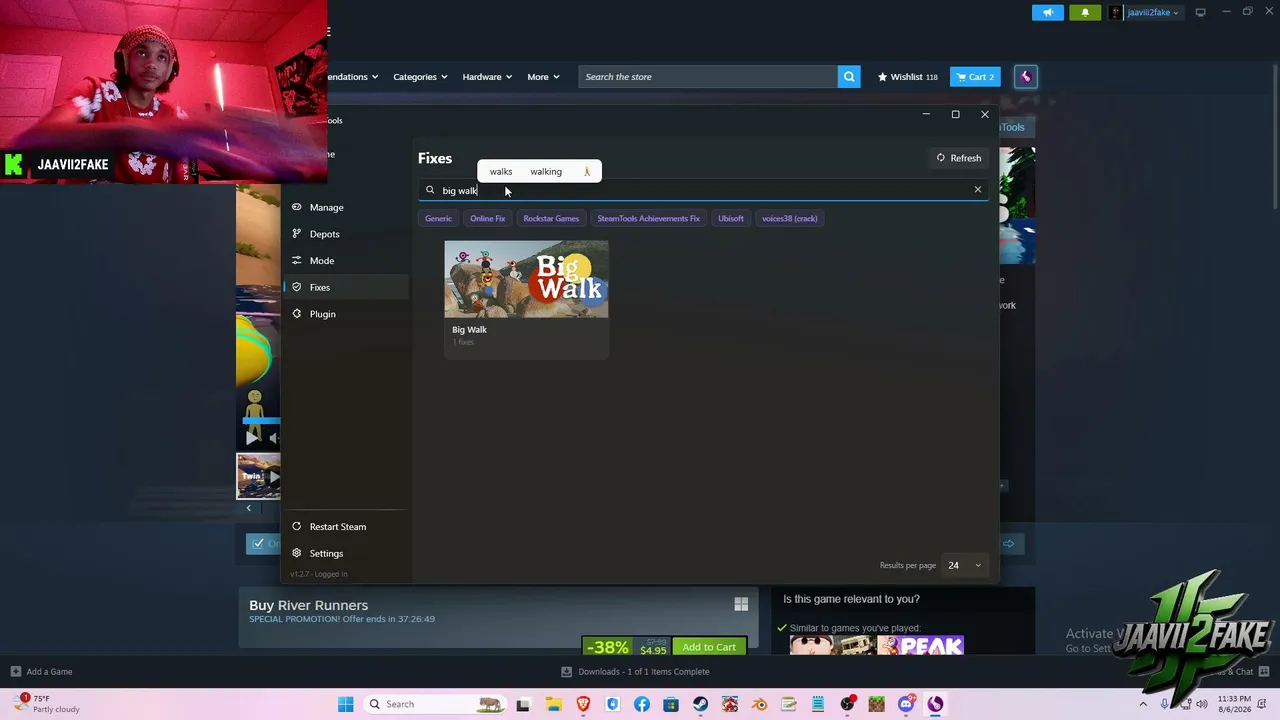Open the green notifications bell
1280x720 pixels.
[1085, 12]
